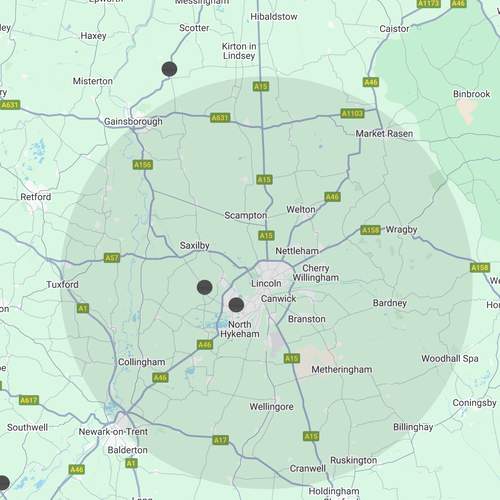Viewport: 500px width, 500px height.
Task: Click the A631 road badge east of Gainsborough
Action: point(220,117)
